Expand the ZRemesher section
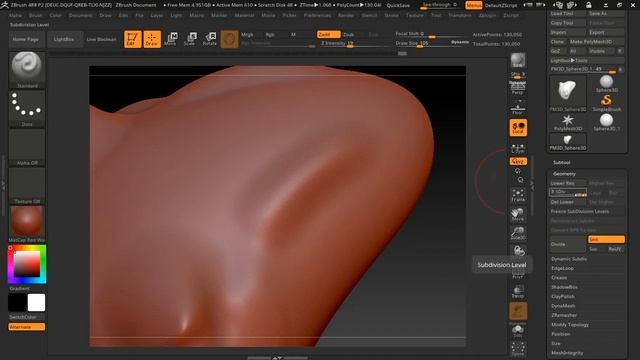This screenshot has height=360, width=640. (x=564, y=315)
